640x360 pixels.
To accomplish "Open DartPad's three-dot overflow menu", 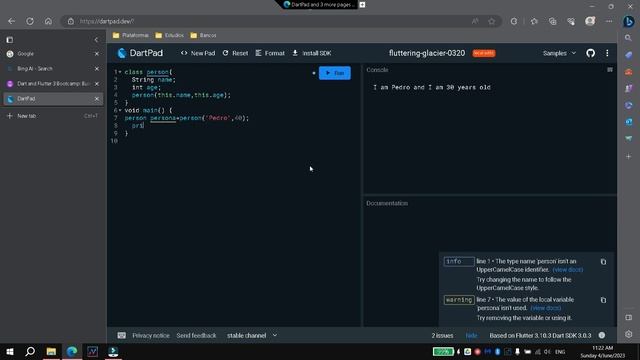I will coord(607,53).
